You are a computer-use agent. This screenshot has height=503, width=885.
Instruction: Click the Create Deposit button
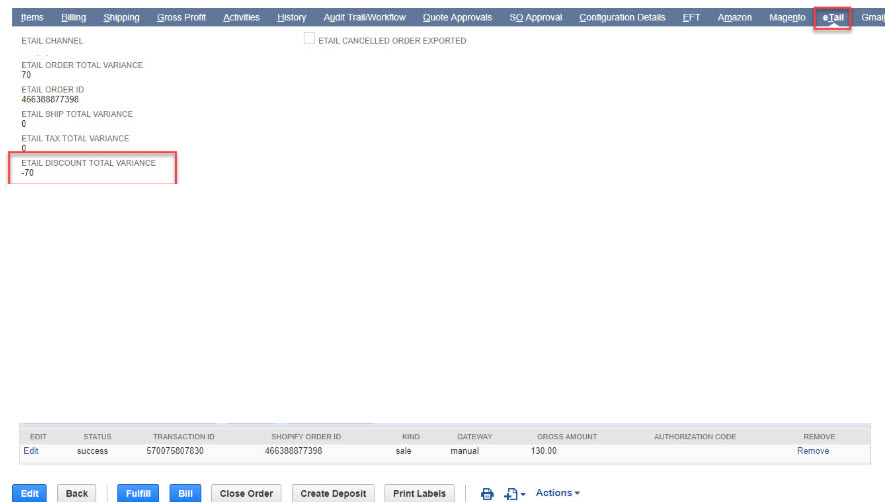click(334, 494)
